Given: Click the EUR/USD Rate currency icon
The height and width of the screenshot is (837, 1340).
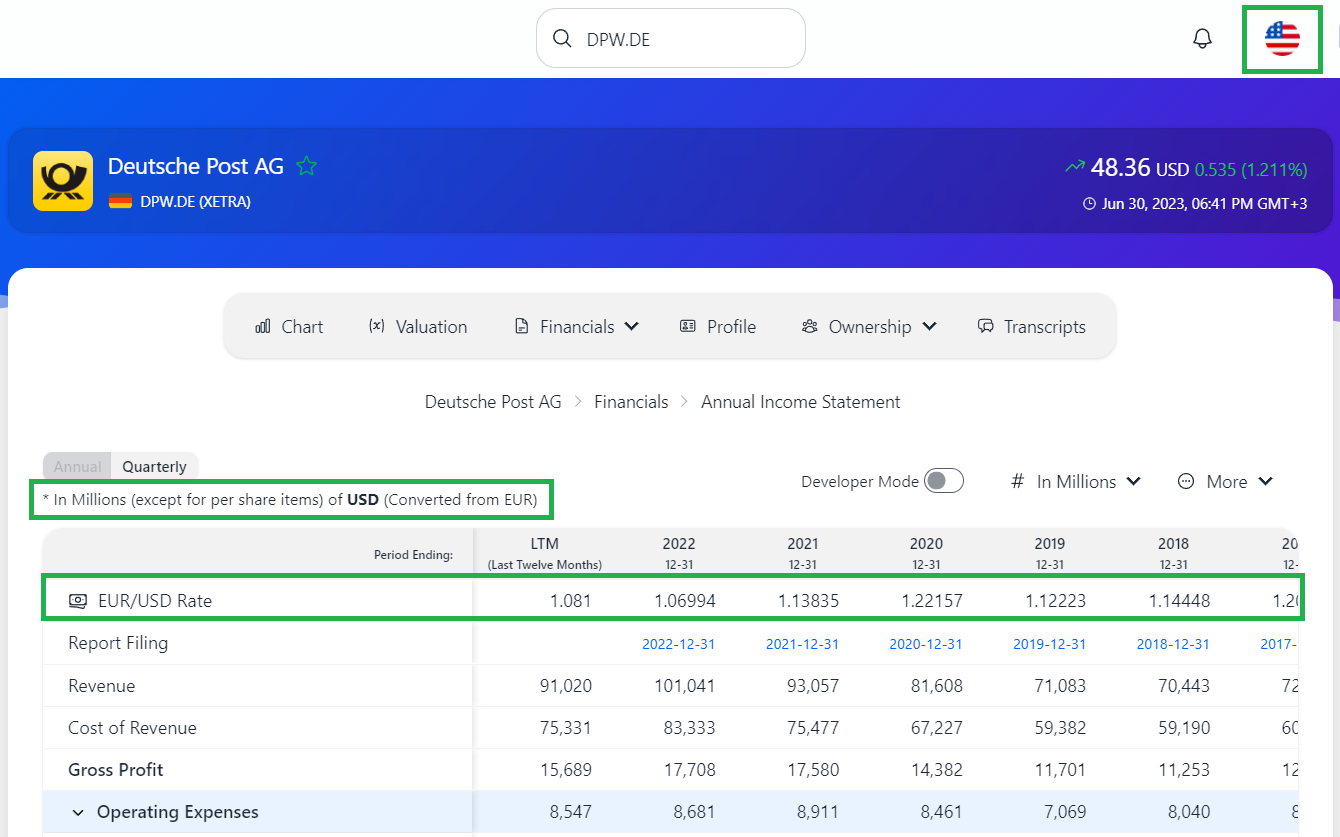Looking at the screenshot, I should coord(78,601).
